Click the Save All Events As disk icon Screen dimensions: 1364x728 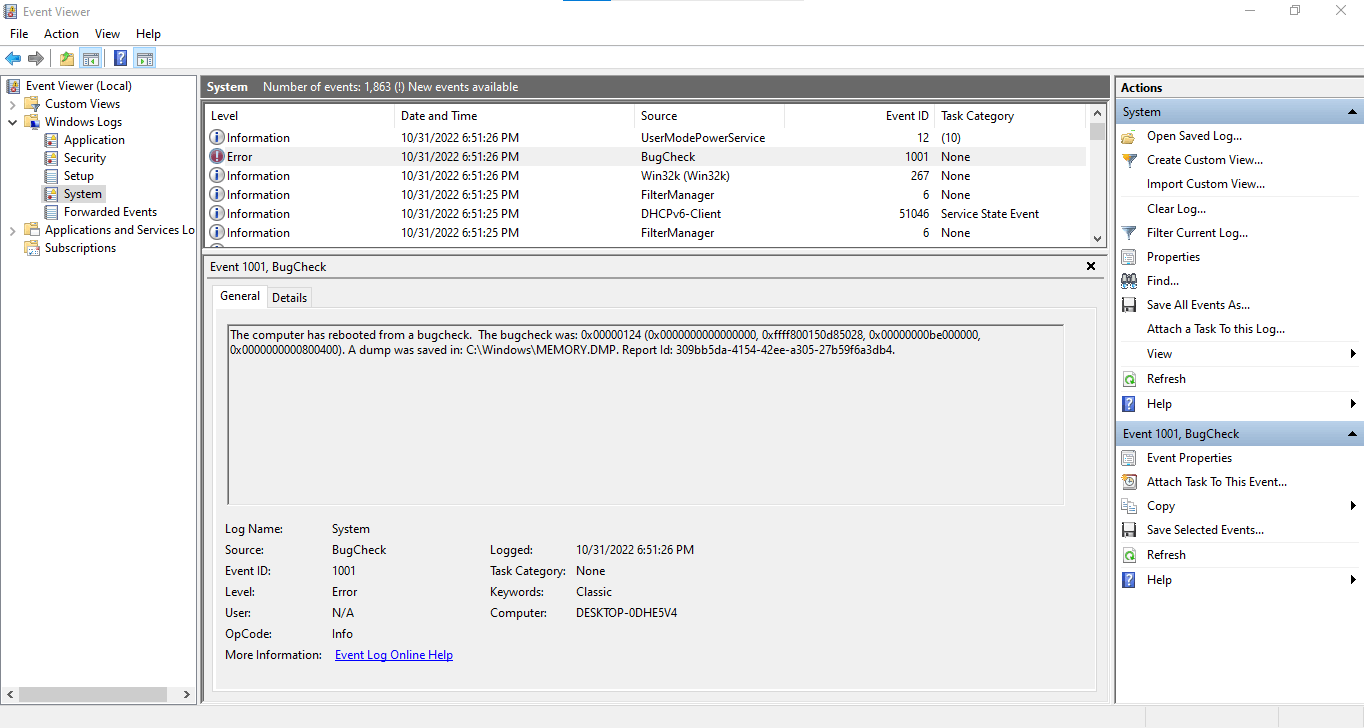point(1129,305)
